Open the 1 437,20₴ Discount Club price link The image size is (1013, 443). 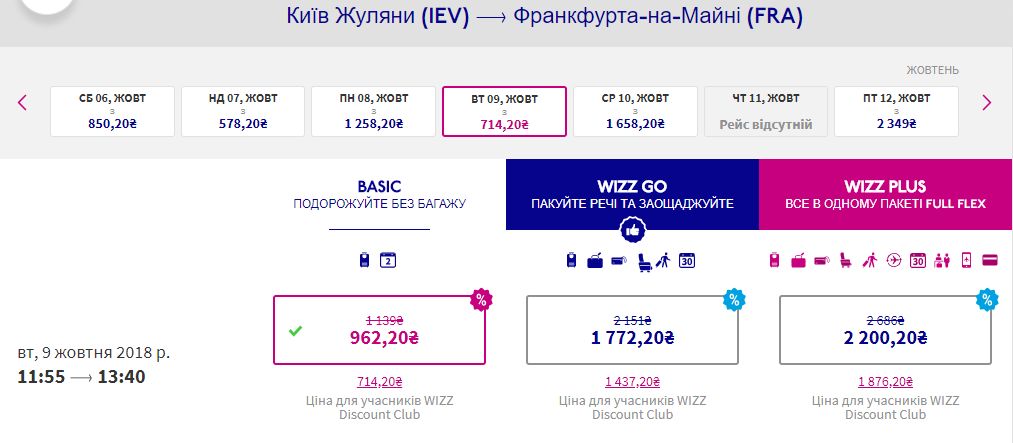point(632,382)
